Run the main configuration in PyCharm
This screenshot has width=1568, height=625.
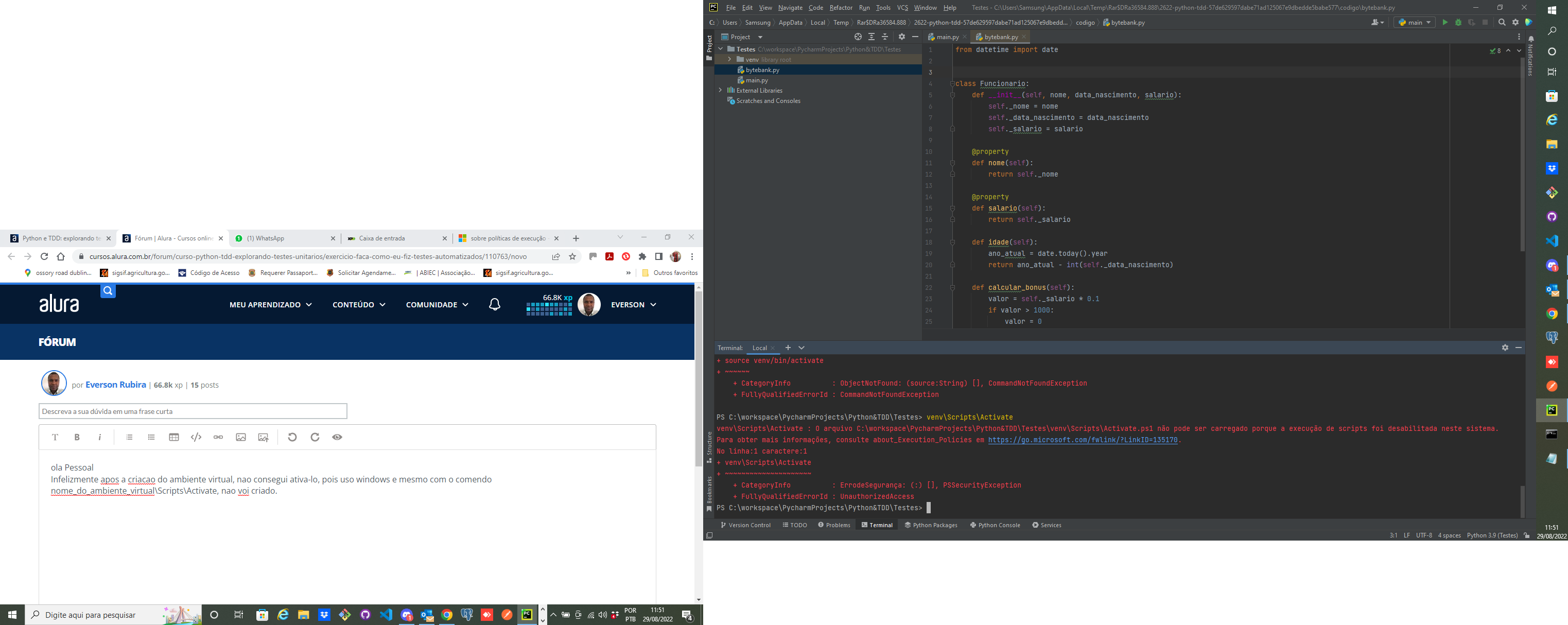[1444, 23]
